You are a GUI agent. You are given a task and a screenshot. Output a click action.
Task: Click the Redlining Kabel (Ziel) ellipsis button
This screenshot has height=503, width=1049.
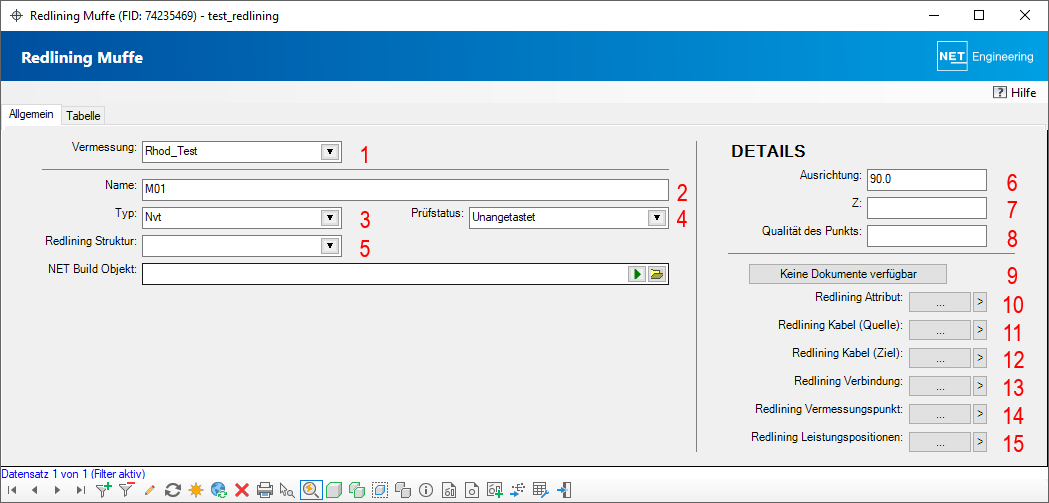click(940, 358)
